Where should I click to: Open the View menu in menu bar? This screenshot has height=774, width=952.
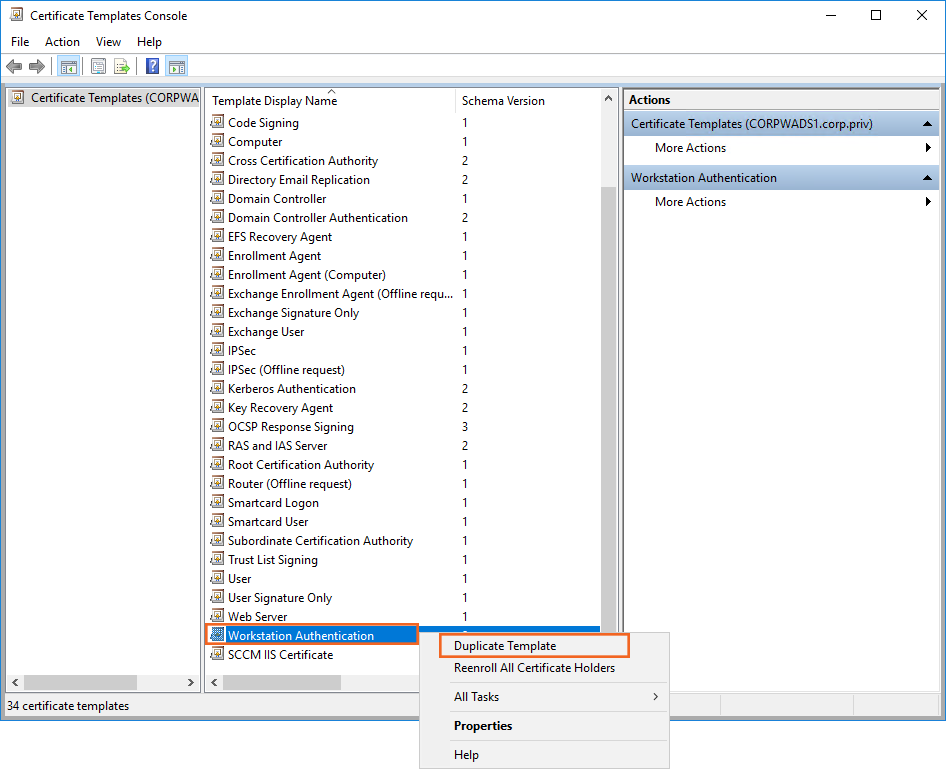(x=108, y=42)
